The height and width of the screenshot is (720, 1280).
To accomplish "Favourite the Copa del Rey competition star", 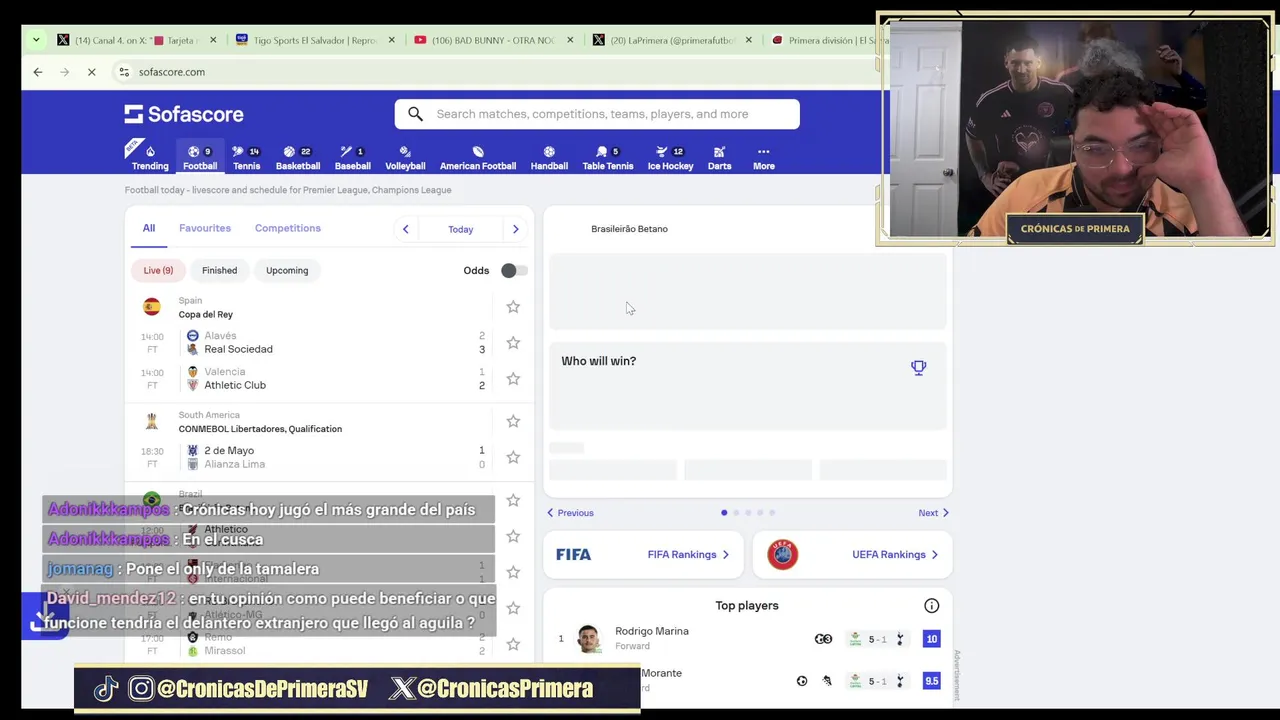I will tap(513, 307).
